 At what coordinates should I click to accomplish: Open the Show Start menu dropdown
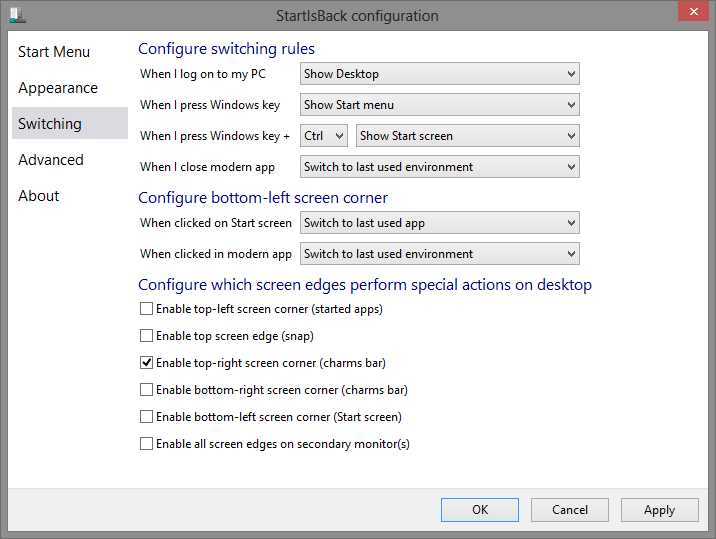[x=440, y=105]
